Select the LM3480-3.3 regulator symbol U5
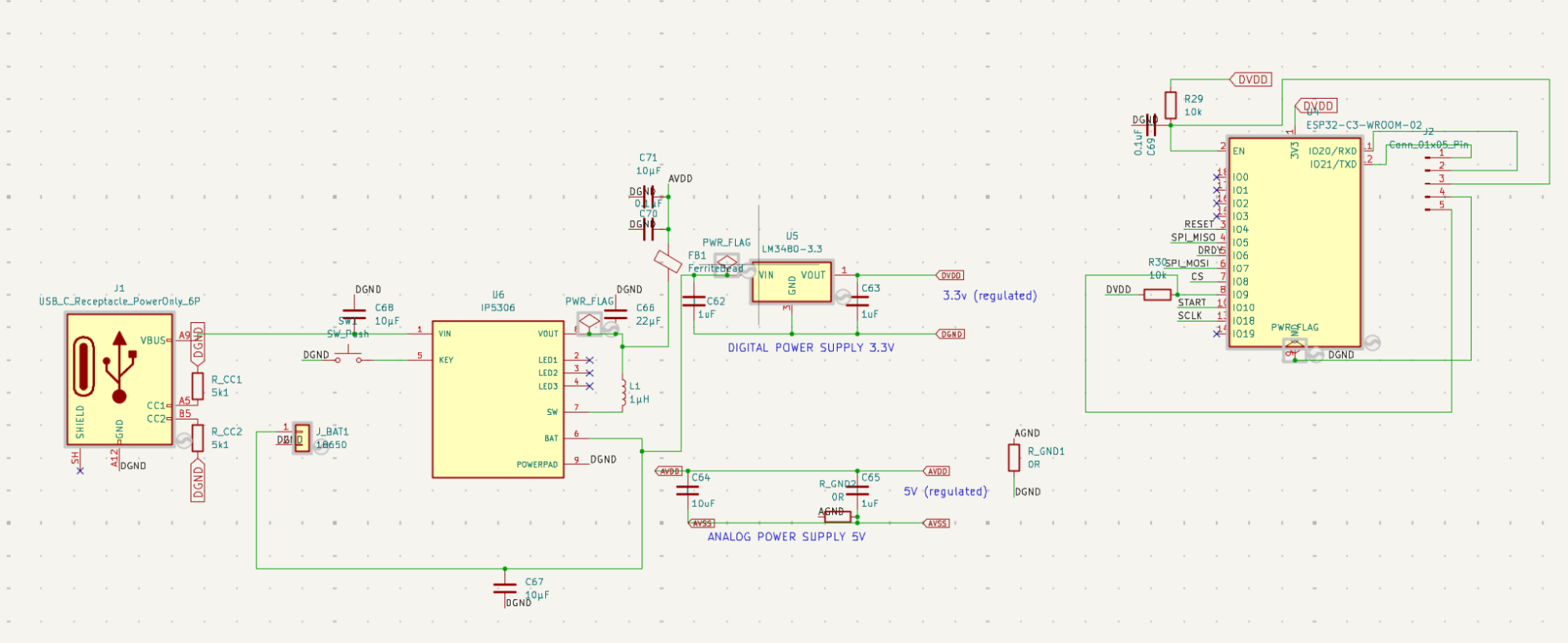This screenshot has height=643, width=1568. (x=791, y=282)
